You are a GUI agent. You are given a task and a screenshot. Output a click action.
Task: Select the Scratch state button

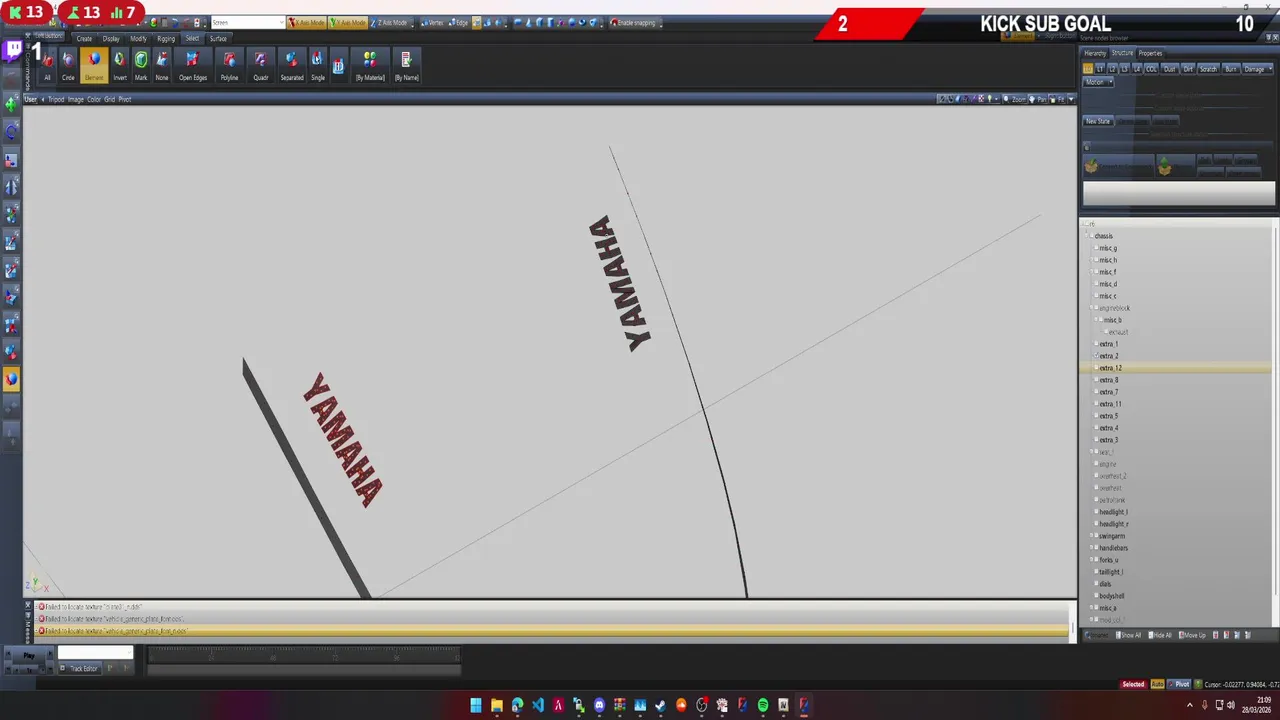pyautogui.click(x=1208, y=69)
